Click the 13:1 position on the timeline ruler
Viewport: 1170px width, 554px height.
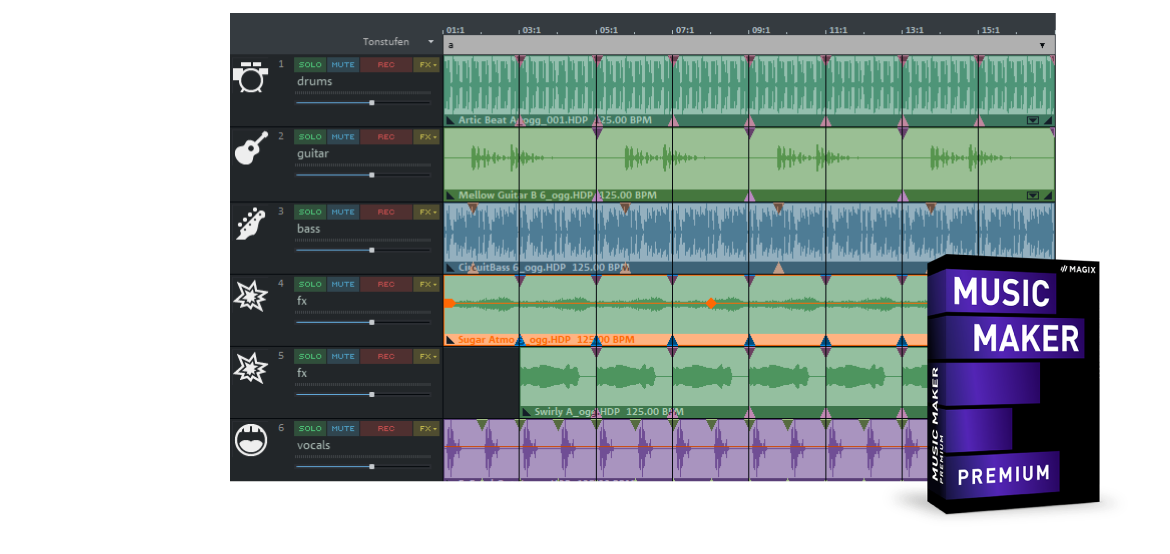pos(915,31)
